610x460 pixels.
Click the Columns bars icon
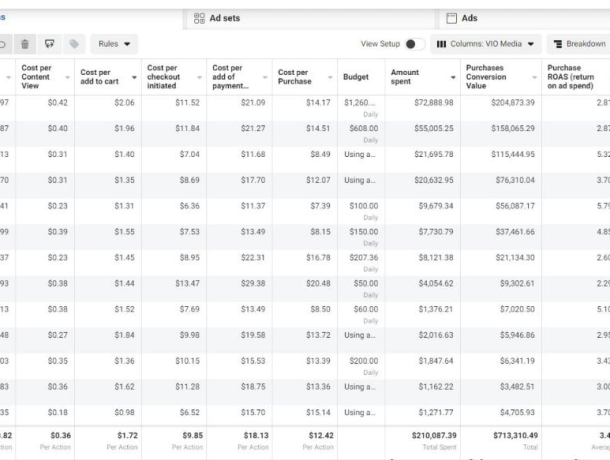pos(441,44)
